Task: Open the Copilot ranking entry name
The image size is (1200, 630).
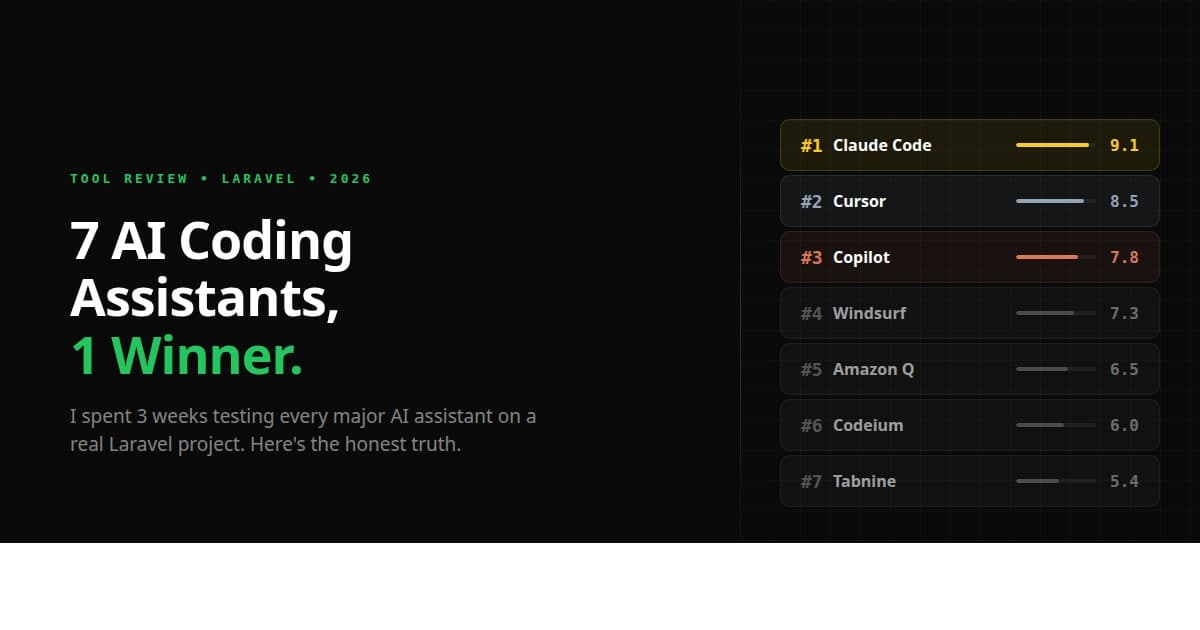Action: point(861,257)
